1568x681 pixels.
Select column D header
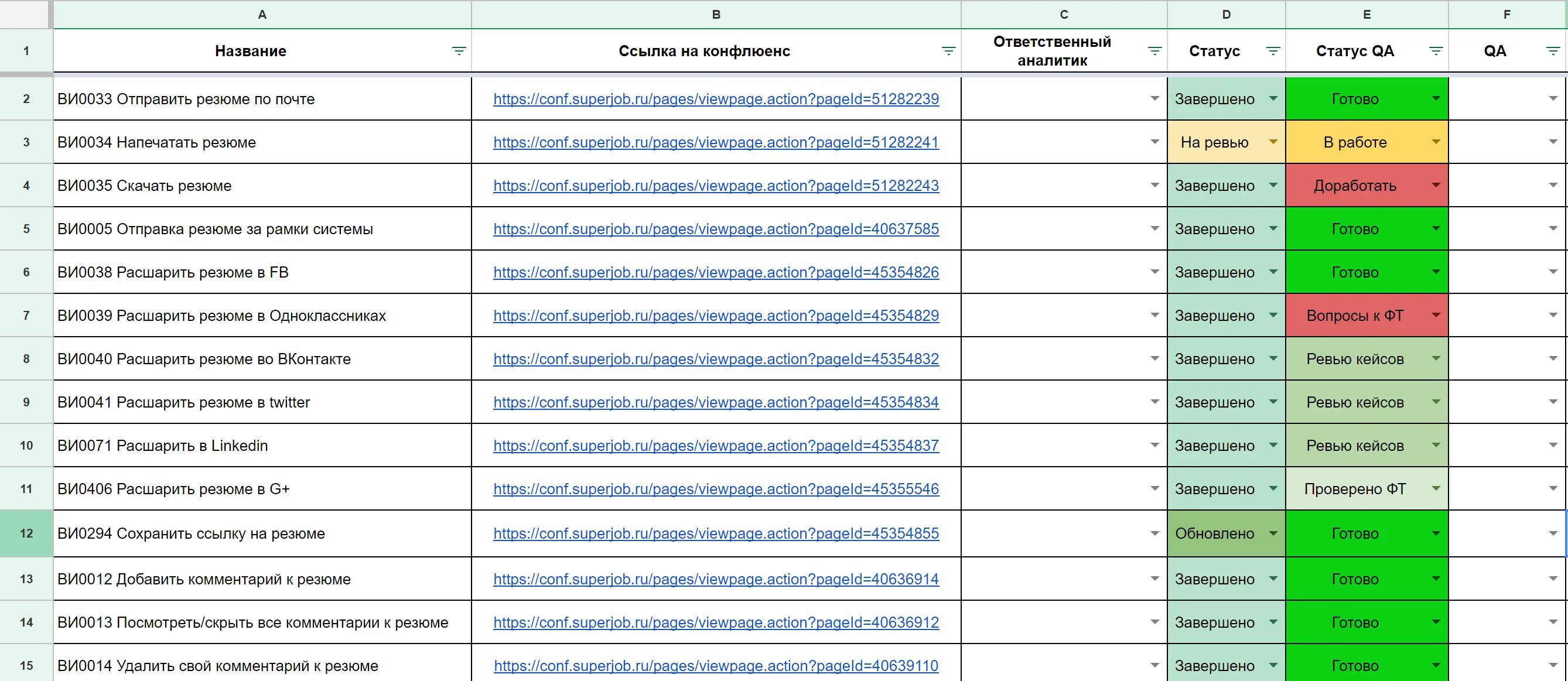click(x=1227, y=15)
